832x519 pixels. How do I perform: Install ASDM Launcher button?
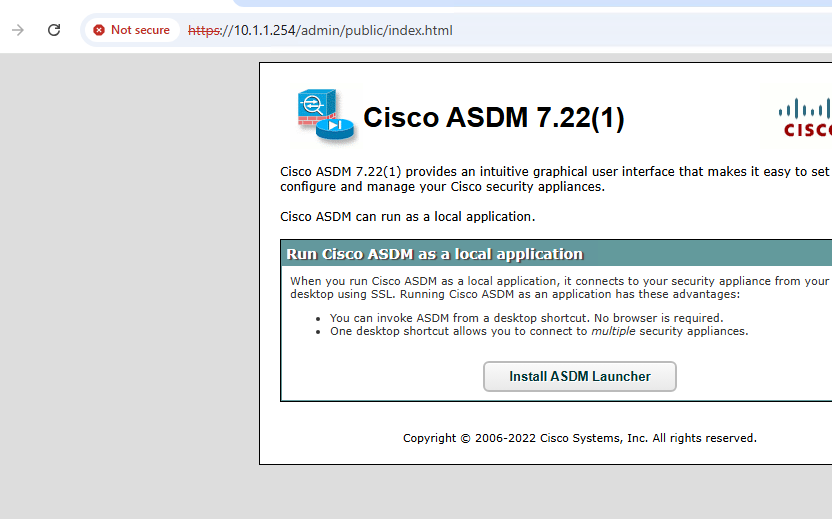tap(579, 377)
